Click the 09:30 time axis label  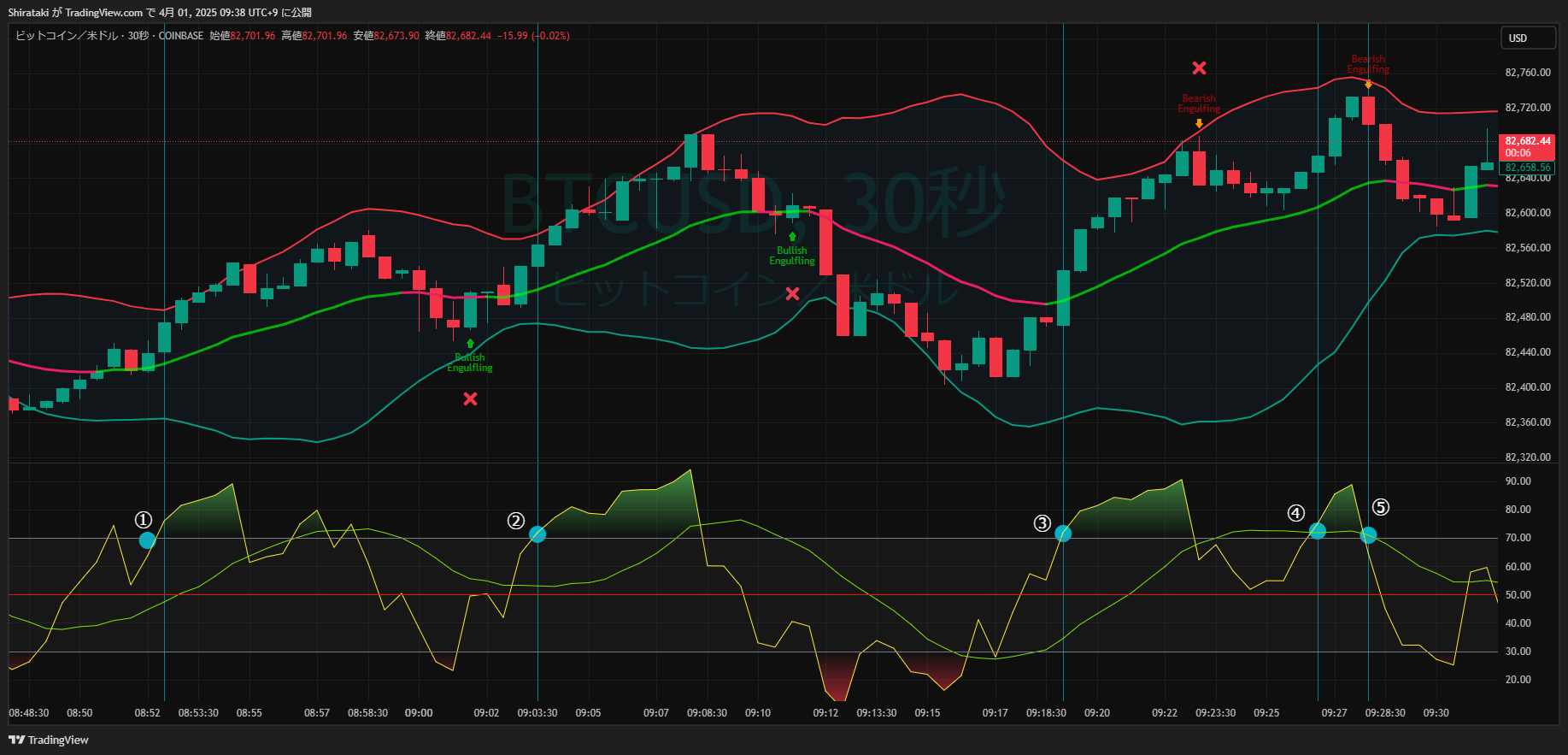click(x=1436, y=713)
